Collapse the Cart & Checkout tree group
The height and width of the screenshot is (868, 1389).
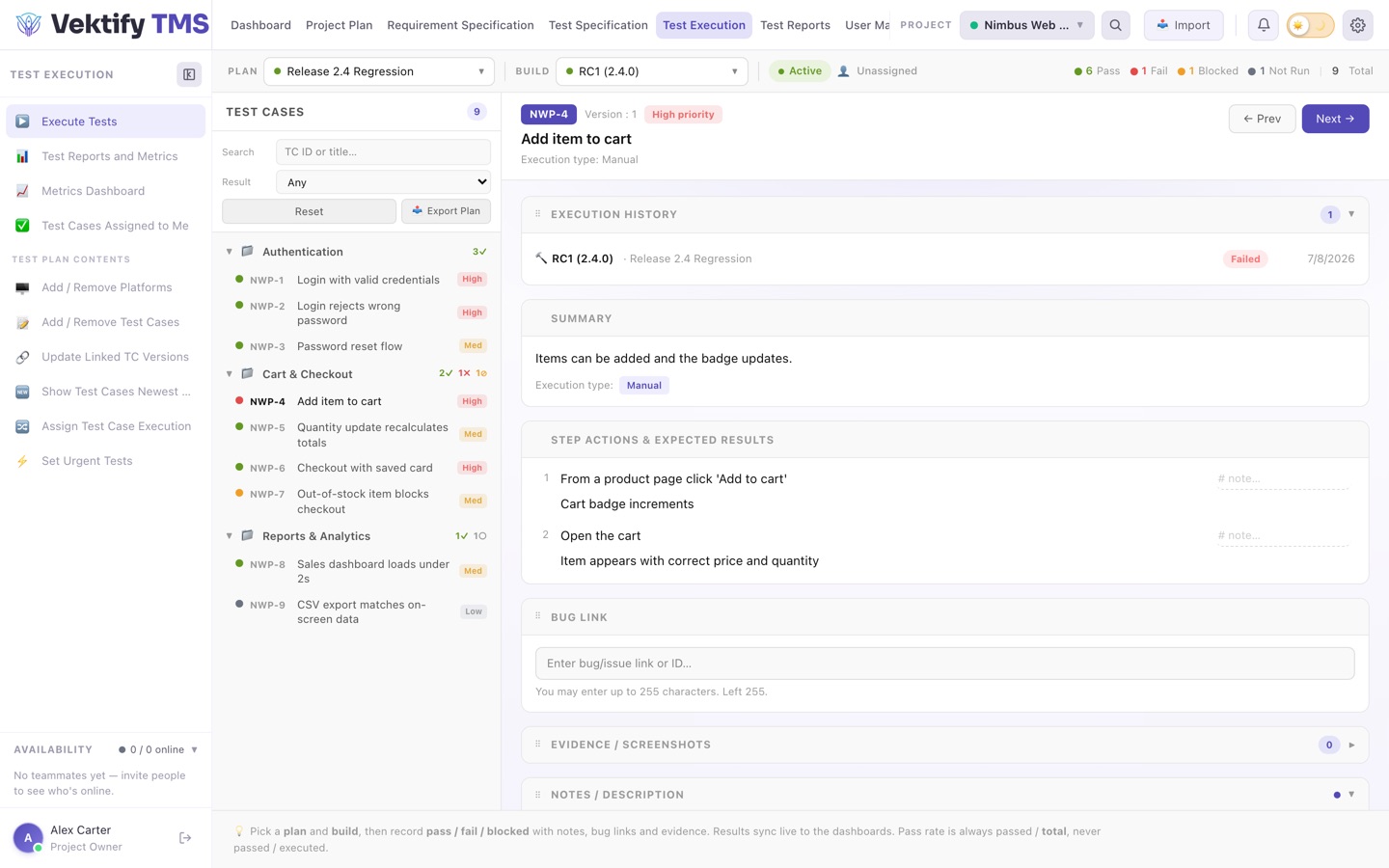(x=229, y=374)
